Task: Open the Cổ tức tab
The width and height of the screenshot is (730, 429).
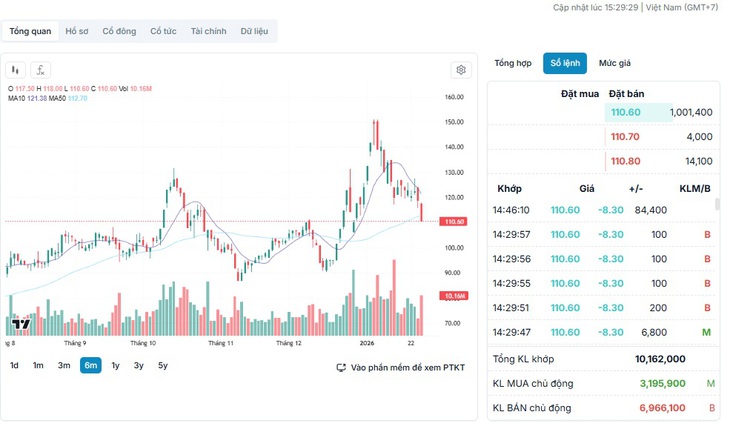Action: click(x=163, y=31)
